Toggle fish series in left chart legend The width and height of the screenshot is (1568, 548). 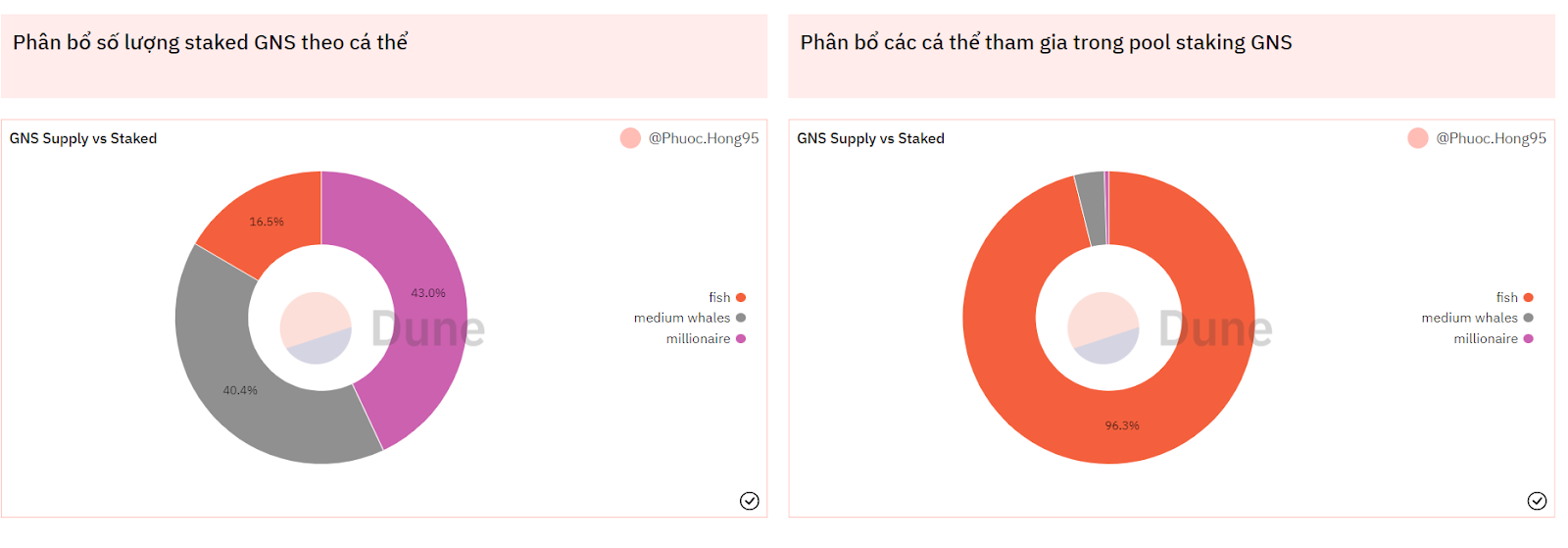[x=727, y=297]
